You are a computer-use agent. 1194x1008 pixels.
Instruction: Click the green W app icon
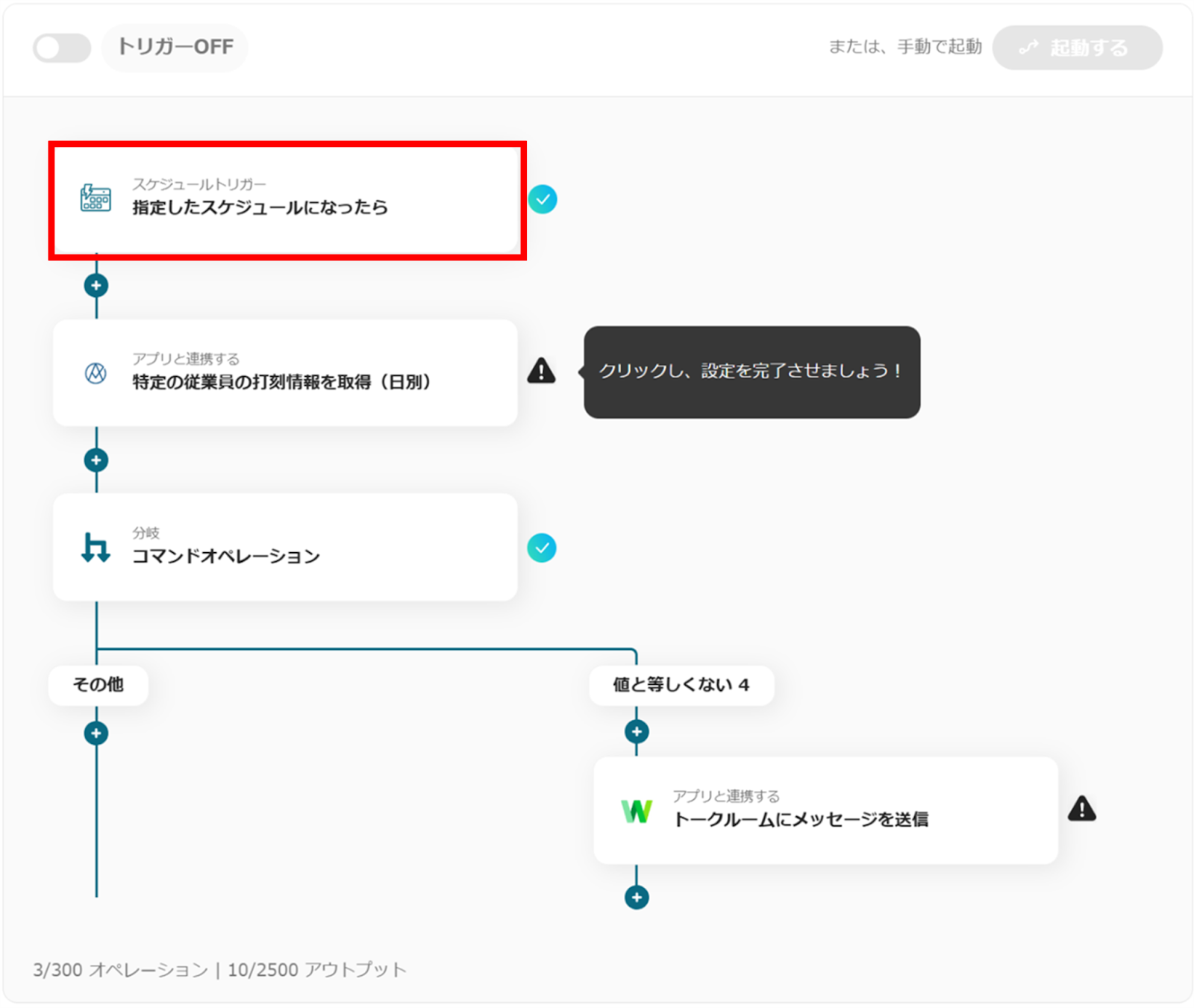coord(637,810)
